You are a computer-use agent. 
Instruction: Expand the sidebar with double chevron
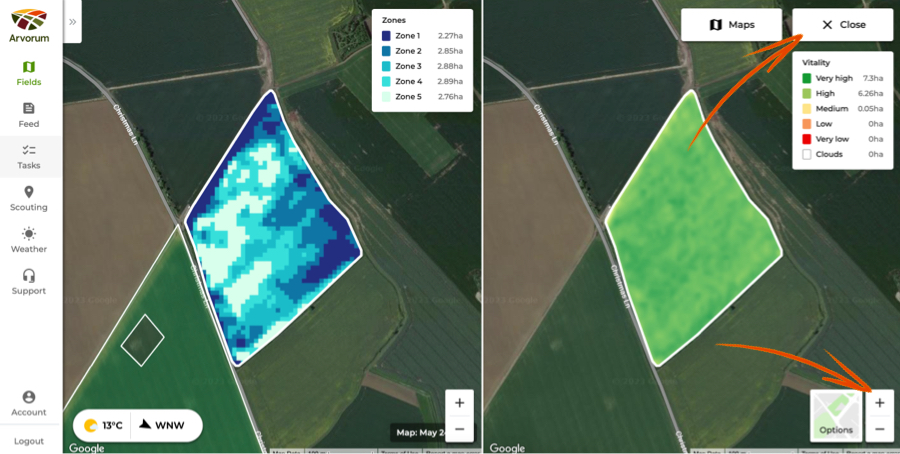tap(72, 21)
